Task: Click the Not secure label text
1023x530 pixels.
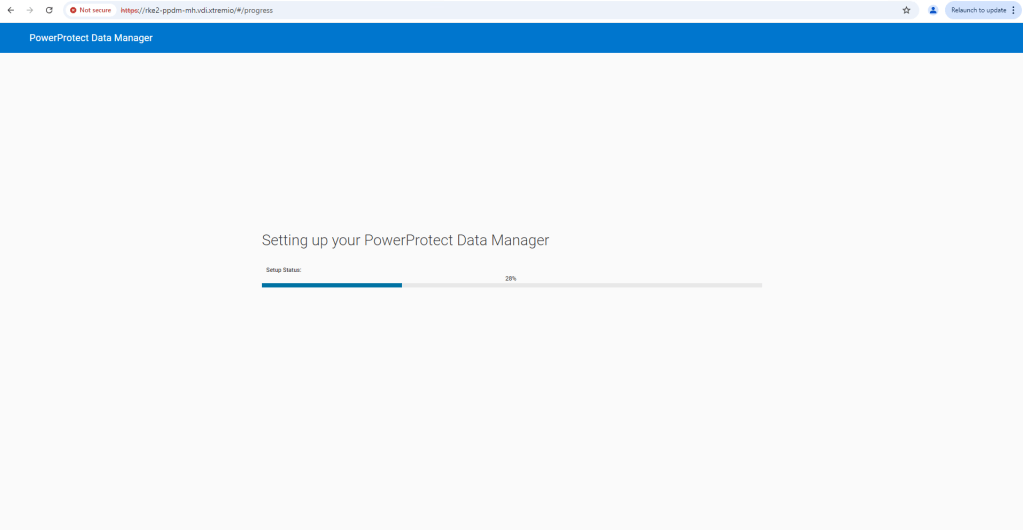Action: (96, 10)
